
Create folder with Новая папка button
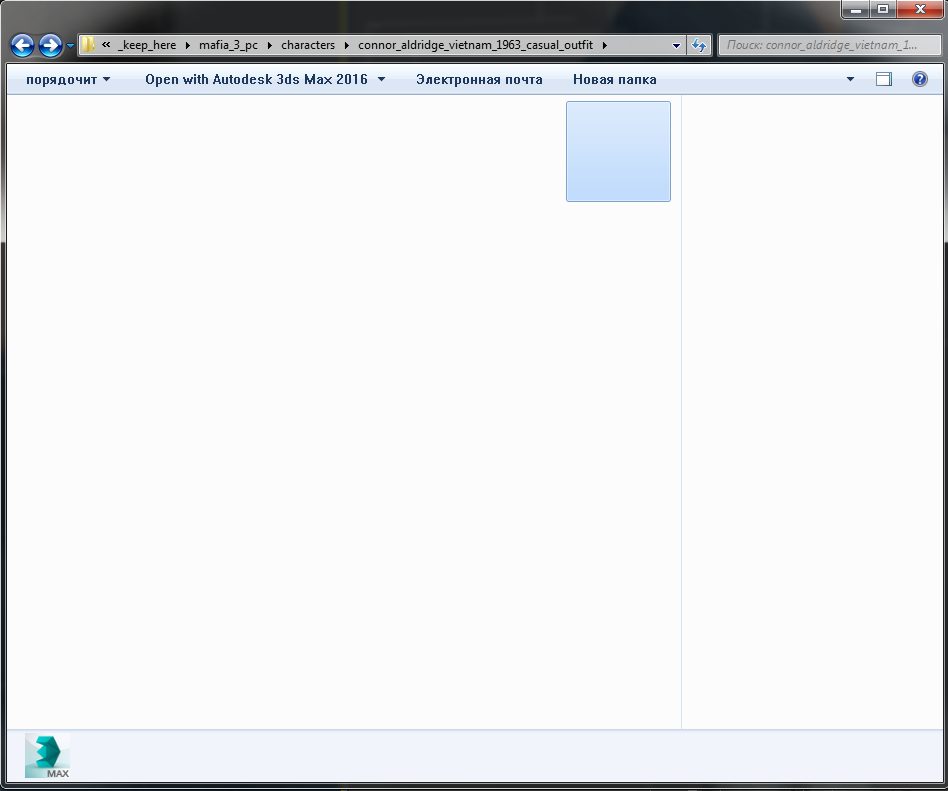tap(614, 79)
